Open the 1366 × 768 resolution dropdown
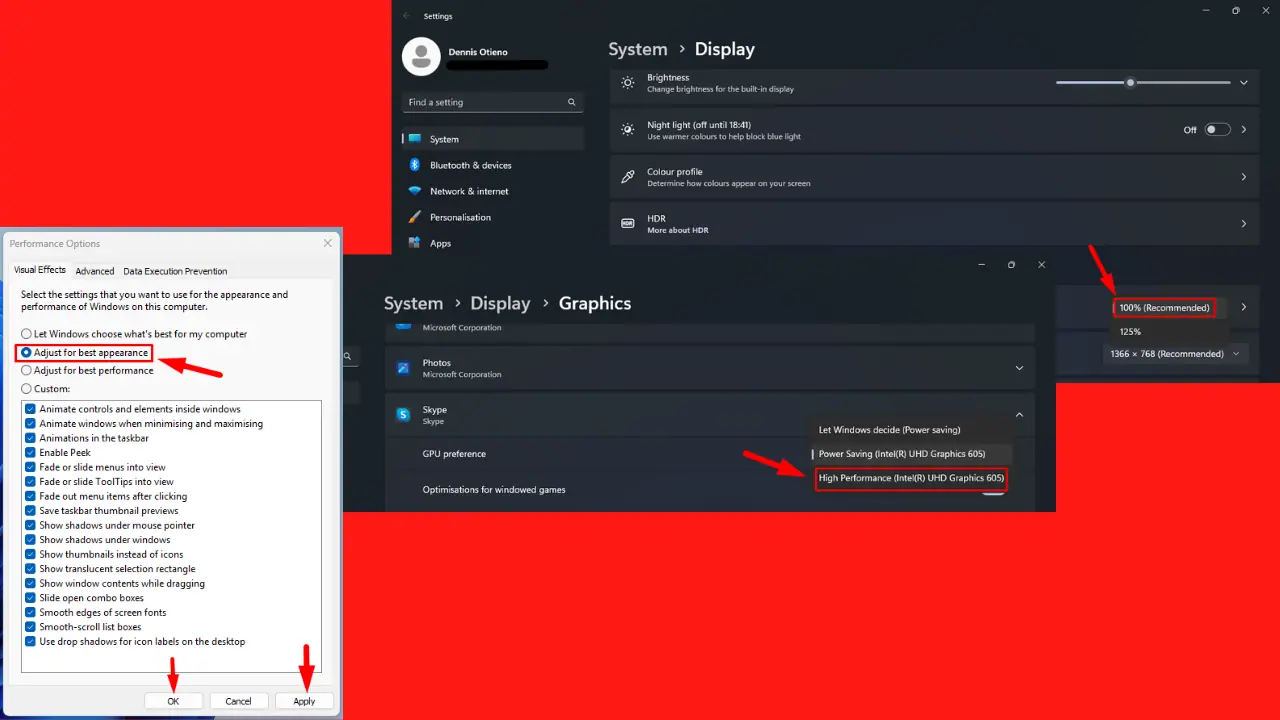Screen dimensions: 1280x720 click(1177, 354)
